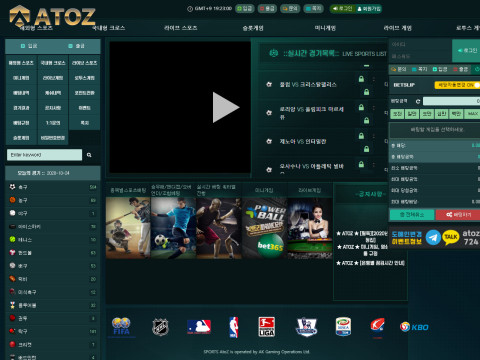Screen dimensions: 480x360
Task: Open 국내형 스포츠 in the top navigation
Action: tap(108, 28)
